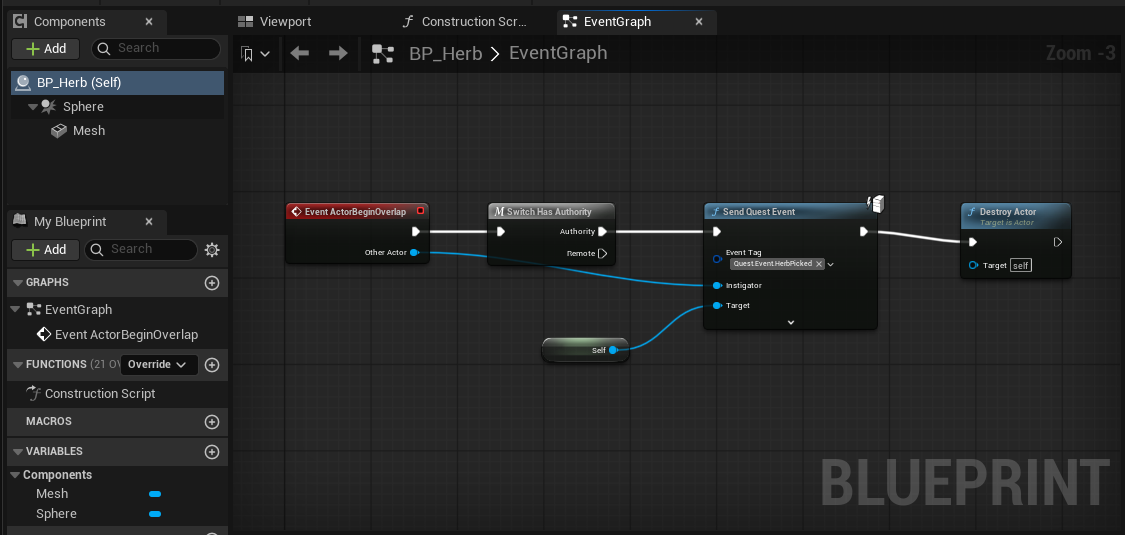
Task: Add a new variable with plus icon
Action: click(212, 452)
